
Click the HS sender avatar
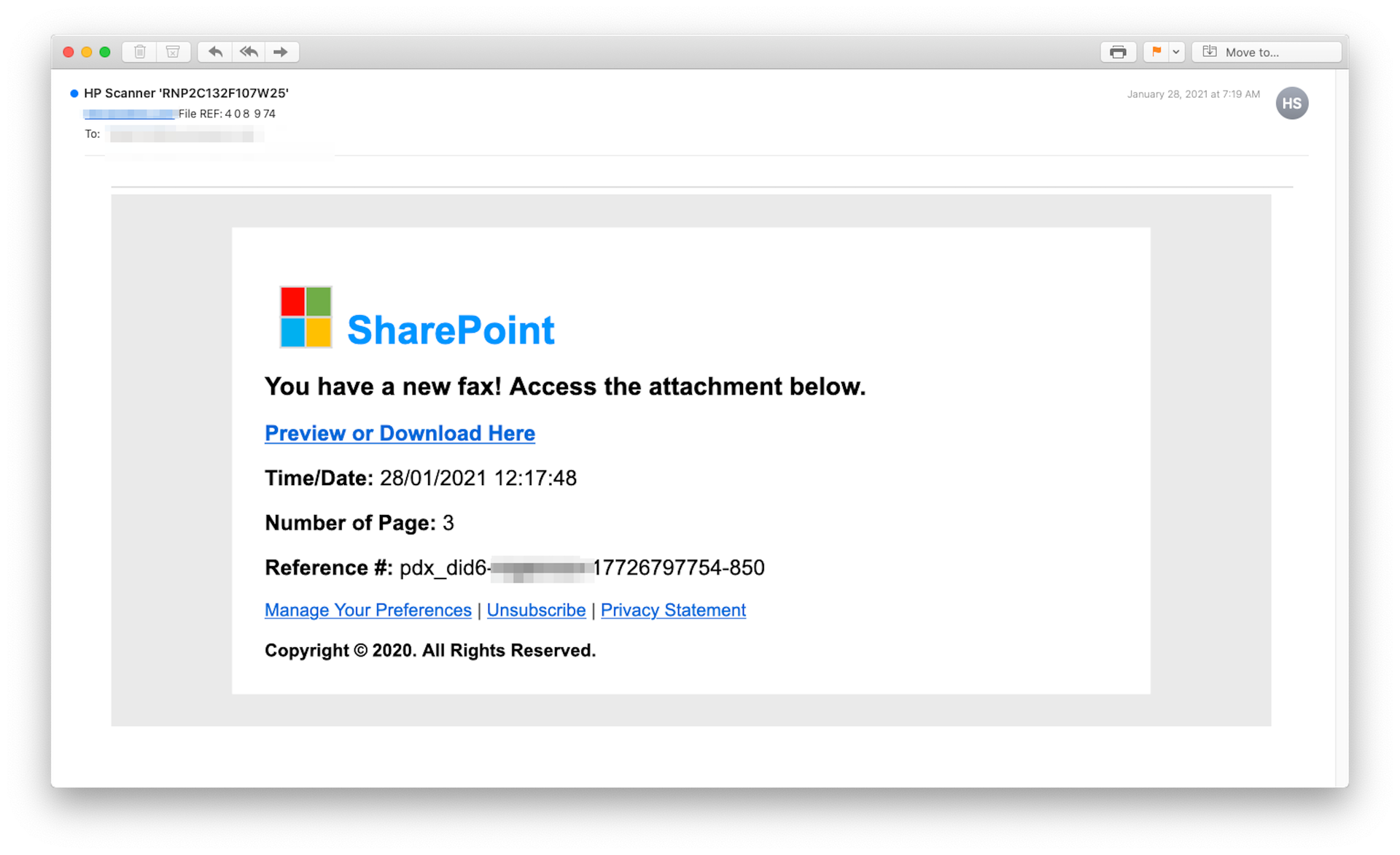click(1291, 103)
